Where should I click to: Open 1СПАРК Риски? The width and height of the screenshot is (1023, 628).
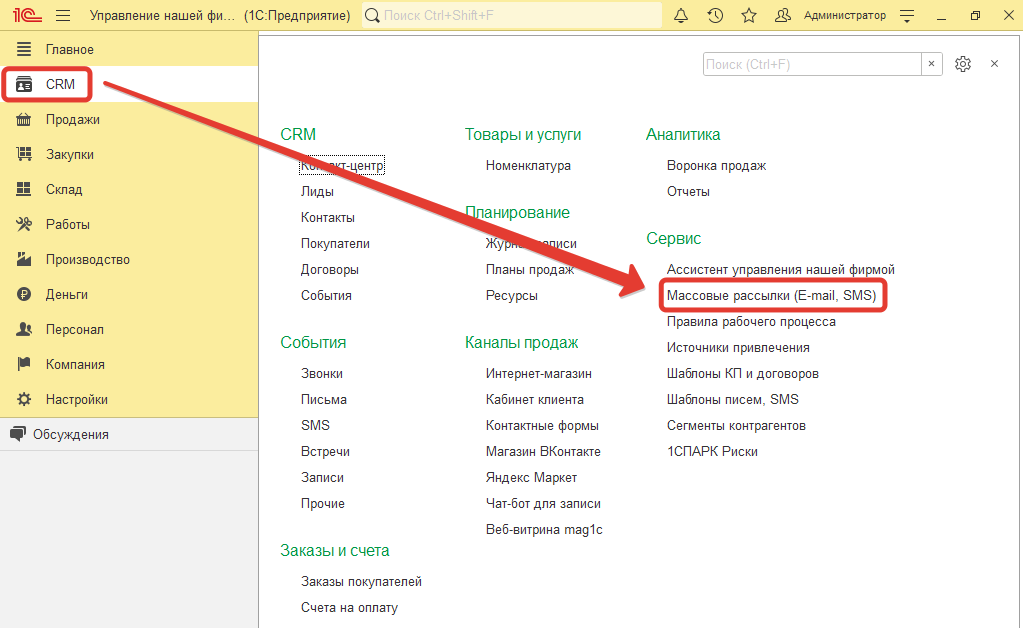pos(712,452)
